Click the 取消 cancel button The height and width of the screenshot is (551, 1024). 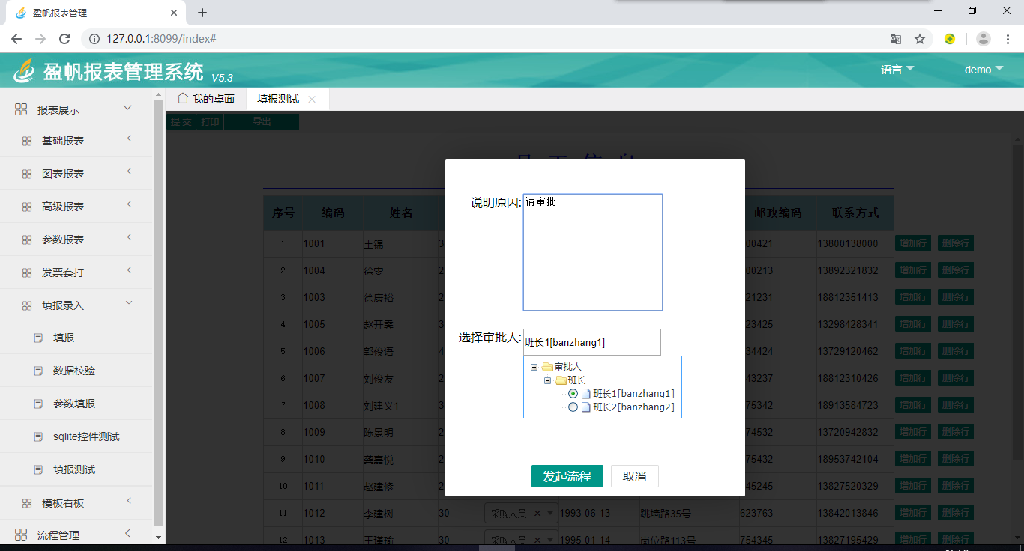click(634, 476)
